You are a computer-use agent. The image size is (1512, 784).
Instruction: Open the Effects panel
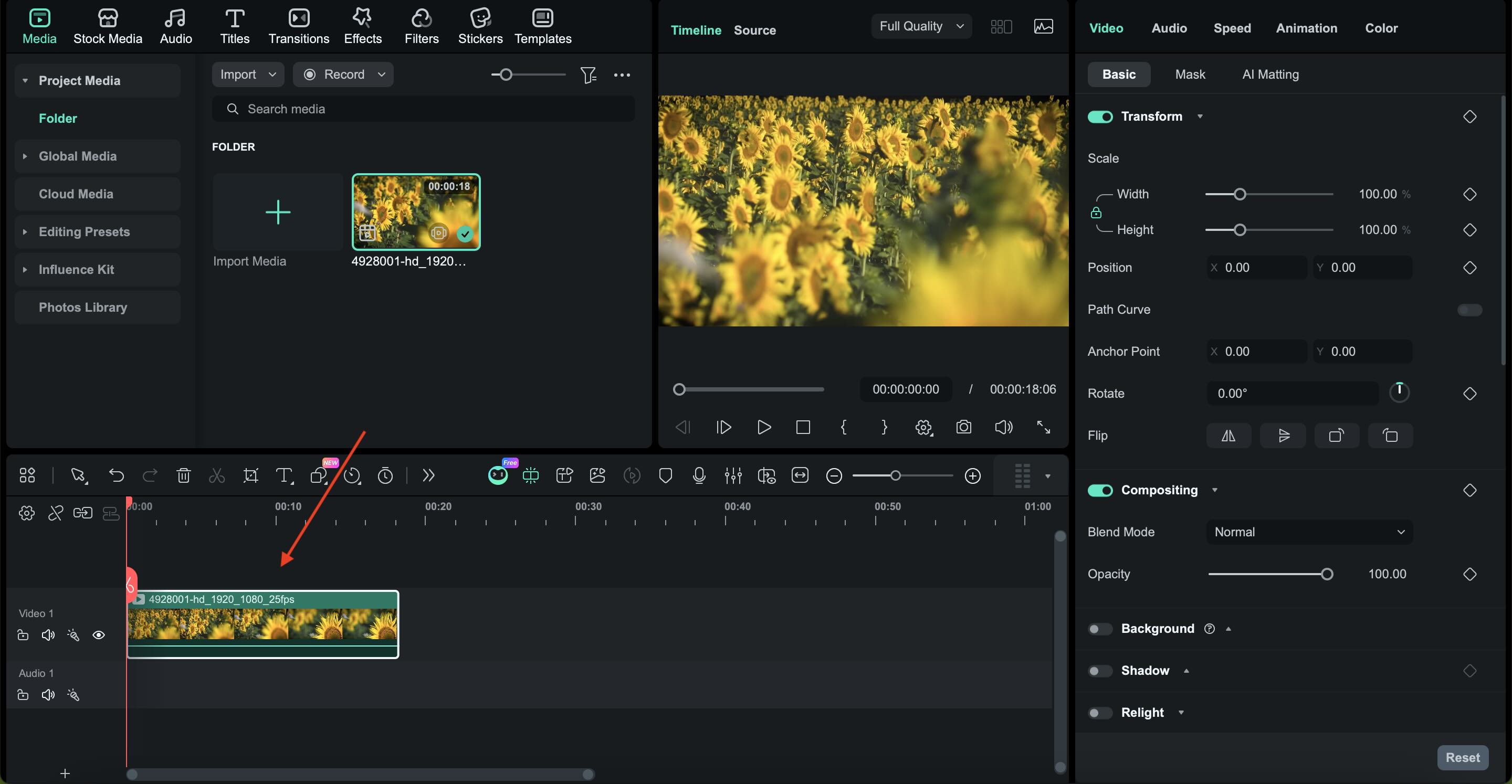(362, 26)
